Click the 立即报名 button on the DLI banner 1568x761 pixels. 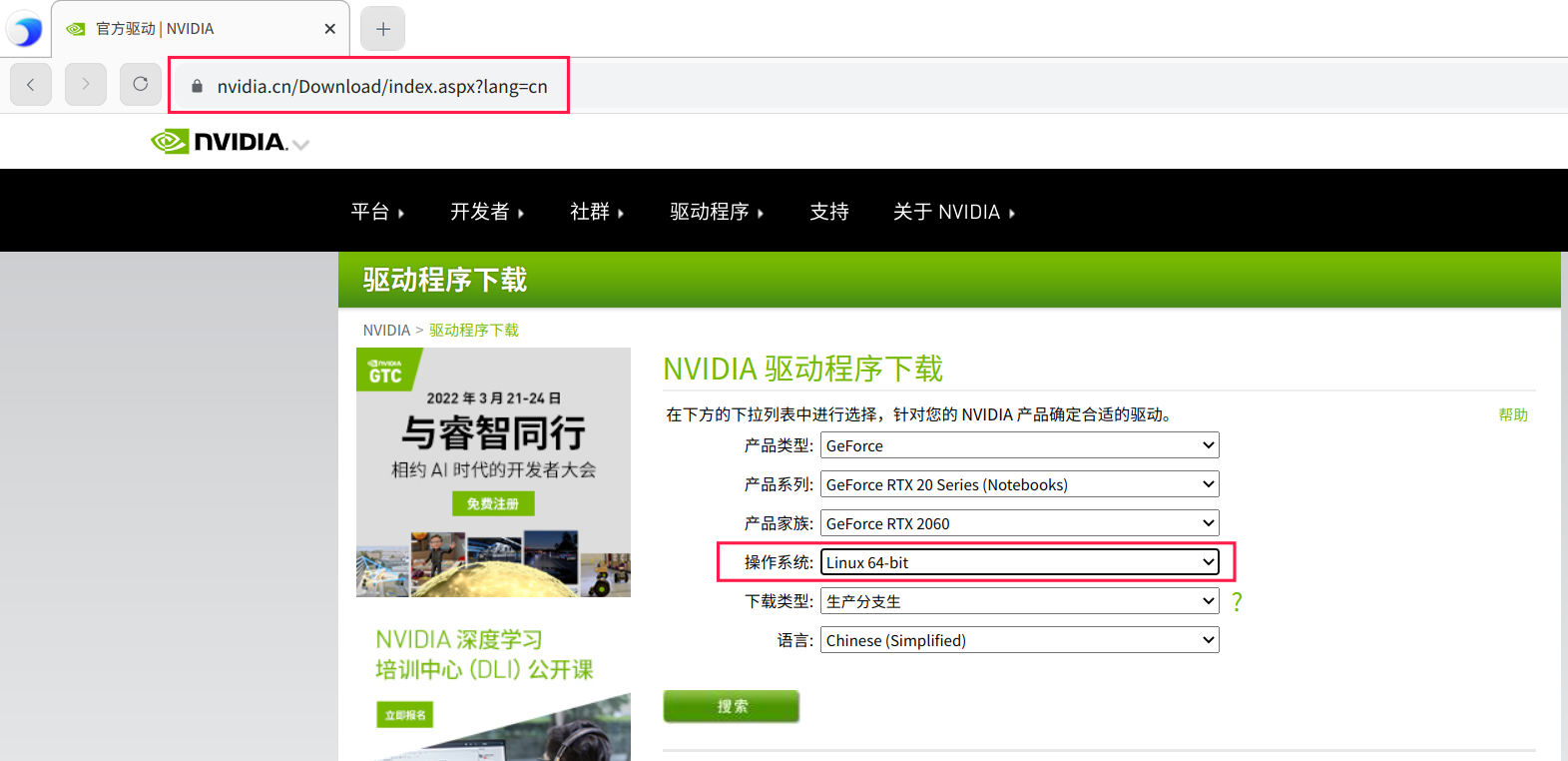[x=405, y=715]
